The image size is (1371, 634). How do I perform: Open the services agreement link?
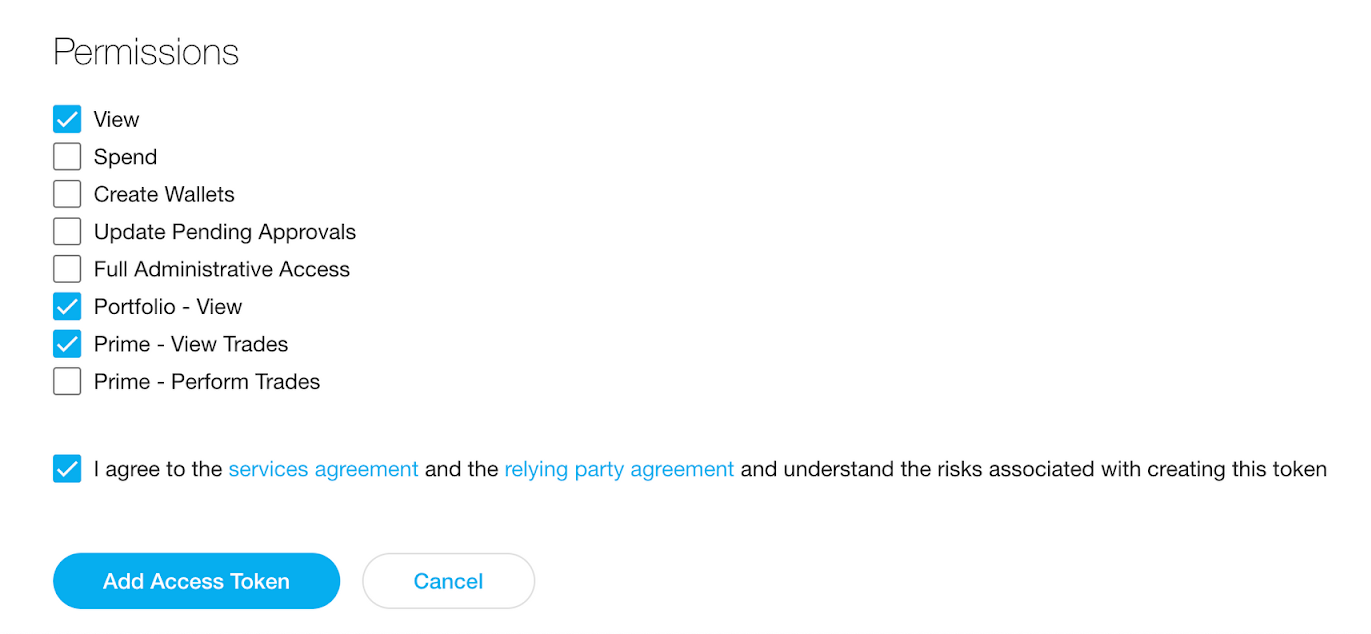[x=323, y=469]
